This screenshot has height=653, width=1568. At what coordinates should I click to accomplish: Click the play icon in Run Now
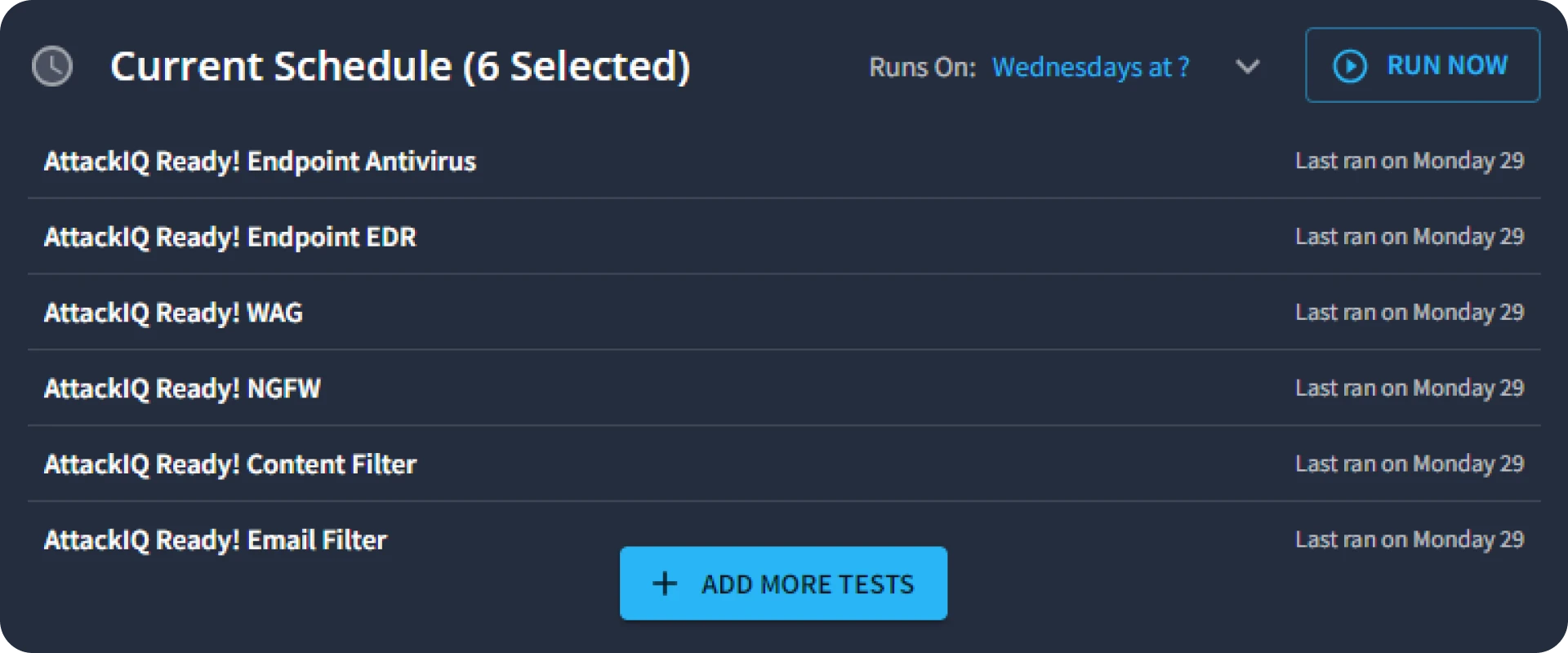(x=1349, y=65)
